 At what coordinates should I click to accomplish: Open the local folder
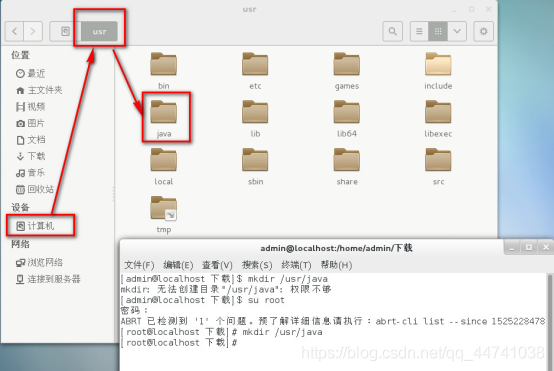164,166
